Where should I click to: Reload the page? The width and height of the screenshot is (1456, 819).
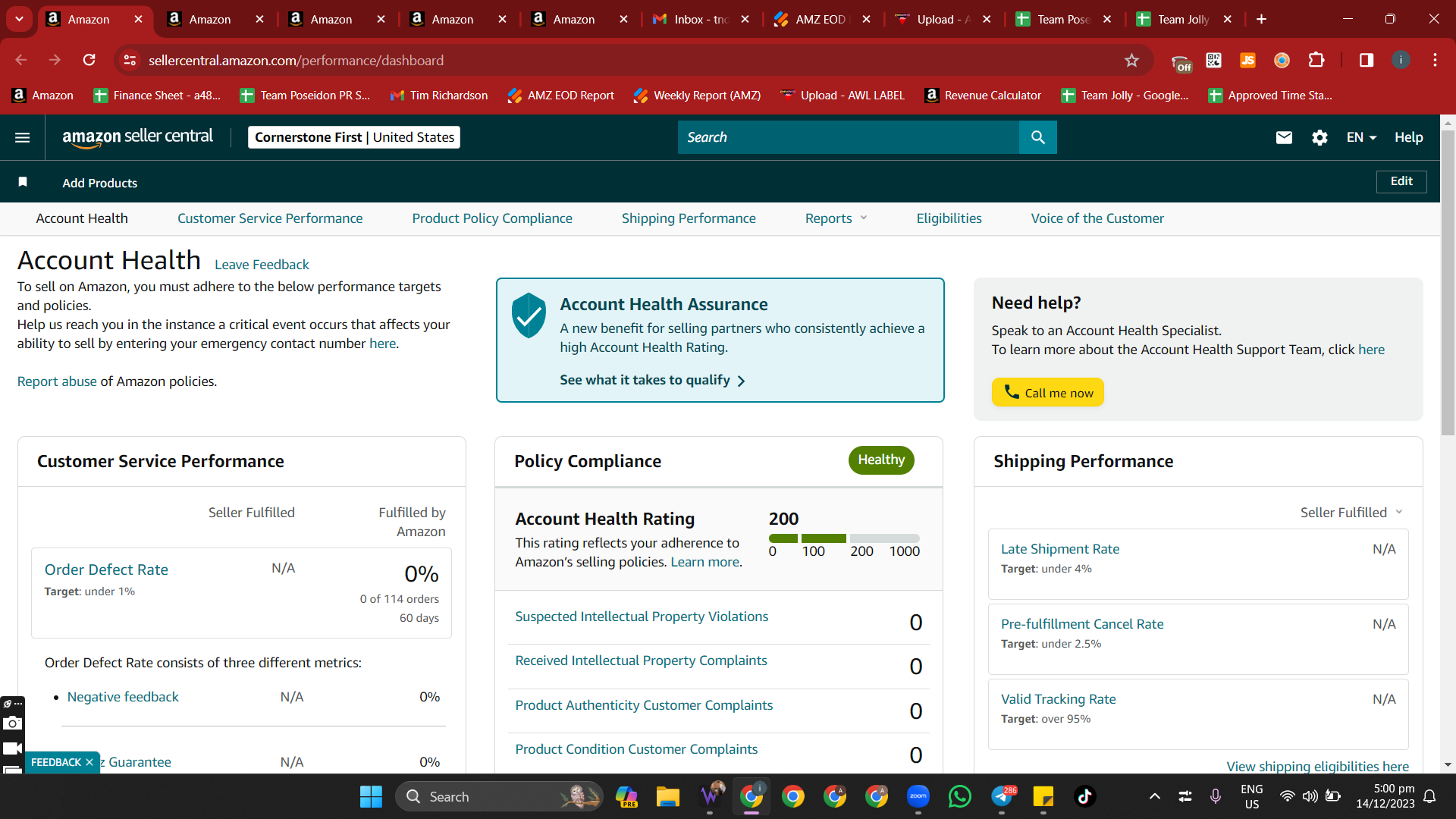coord(89,60)
